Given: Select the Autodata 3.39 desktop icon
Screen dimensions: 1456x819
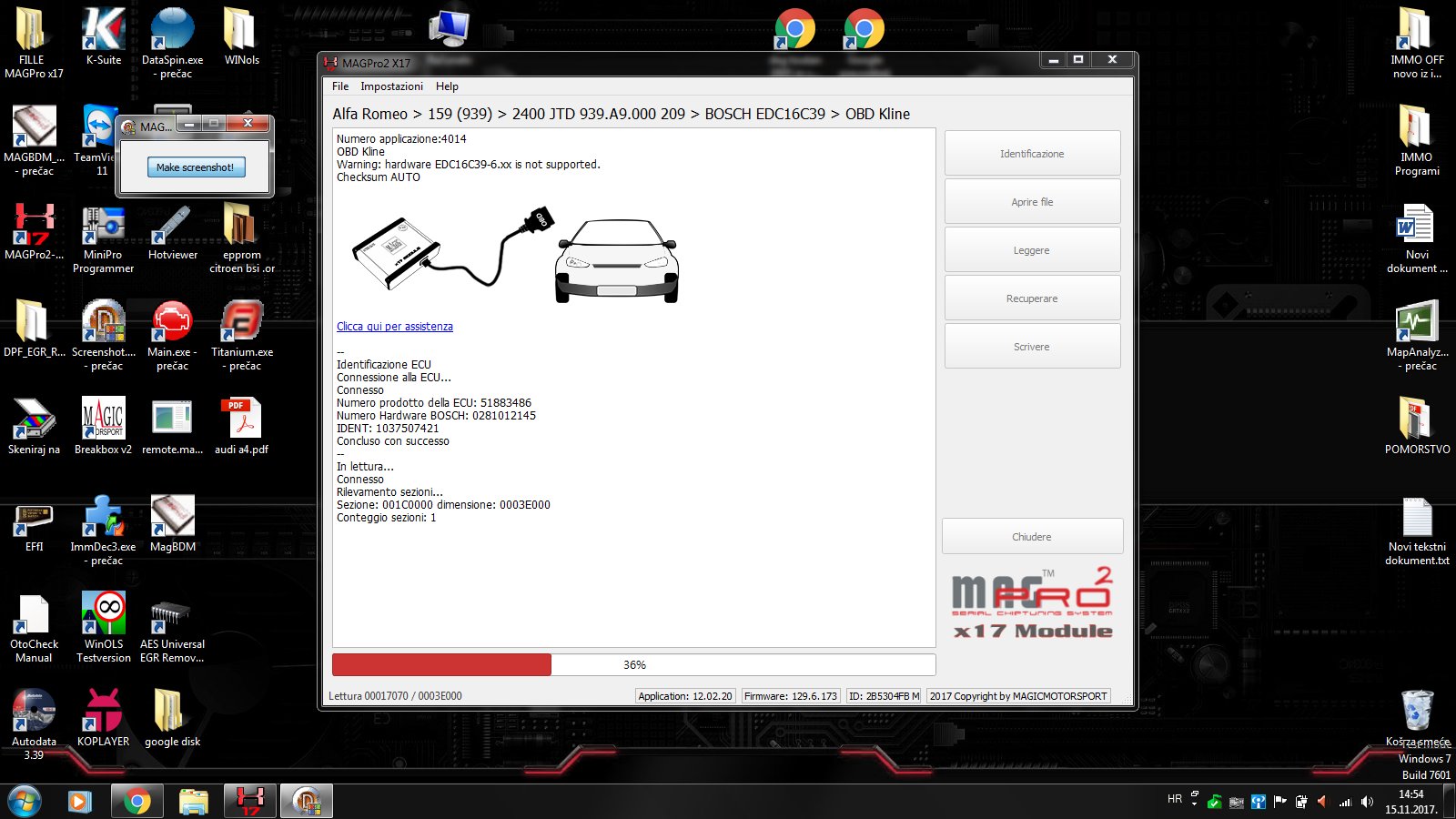Looking at the screenshot, I should (34, 725).
